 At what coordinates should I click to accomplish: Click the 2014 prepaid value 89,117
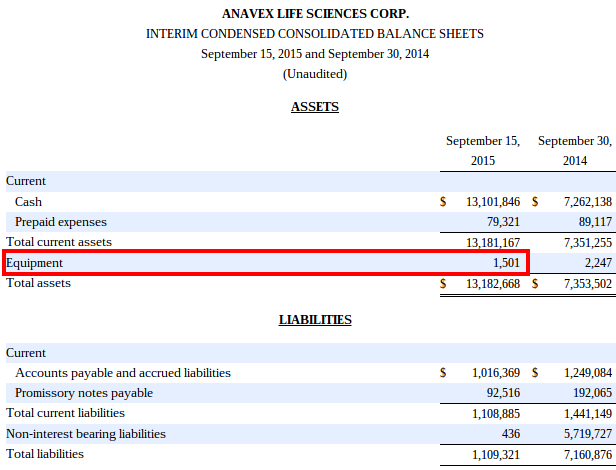pos(595,222)
